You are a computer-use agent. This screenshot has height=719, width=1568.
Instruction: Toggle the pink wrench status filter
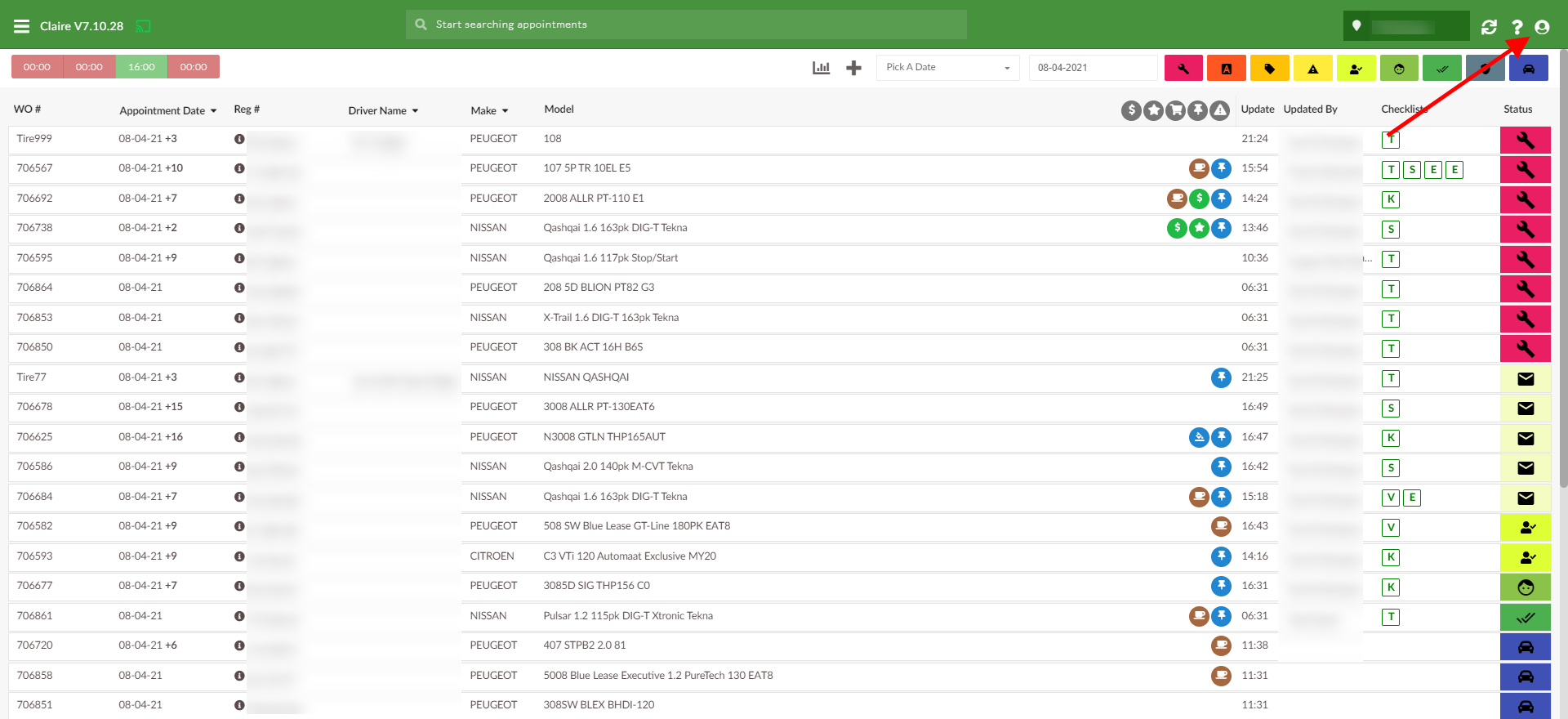tap(1183, 69)
